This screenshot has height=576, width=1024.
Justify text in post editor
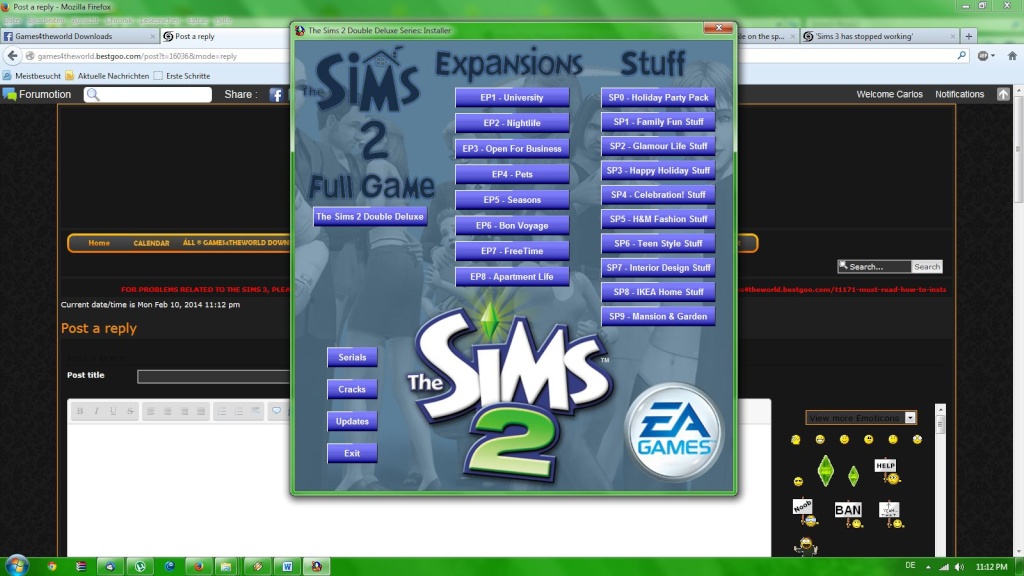tap(201, 411)
